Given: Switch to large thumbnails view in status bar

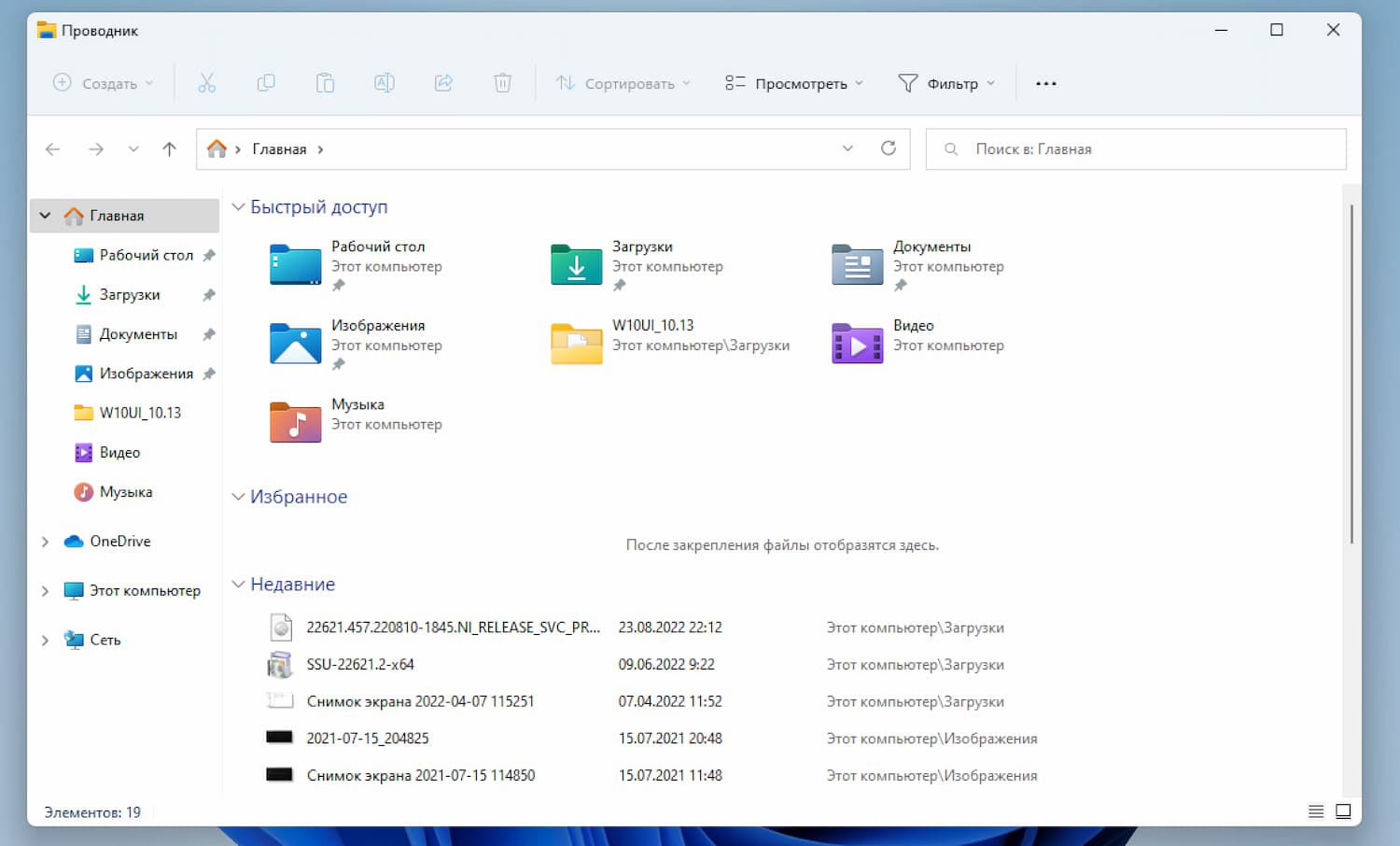Looking at the screenshot, I should click(1343, 811).
